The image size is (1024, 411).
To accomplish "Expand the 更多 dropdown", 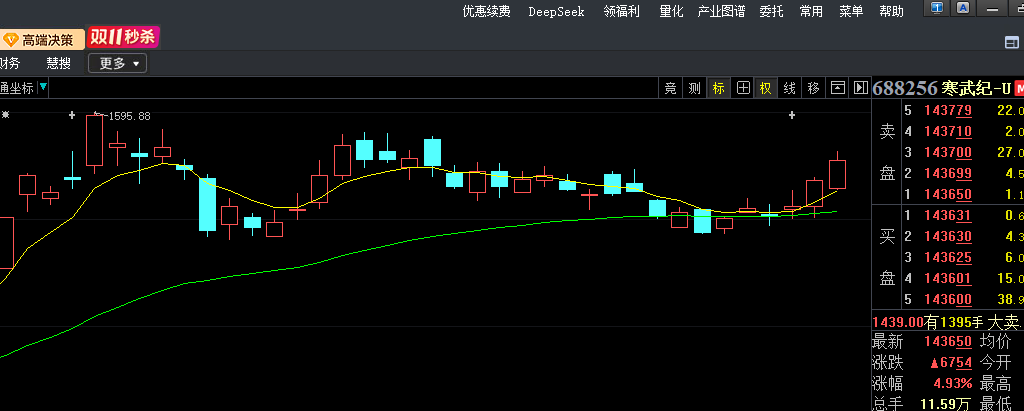I will (118, 63).
